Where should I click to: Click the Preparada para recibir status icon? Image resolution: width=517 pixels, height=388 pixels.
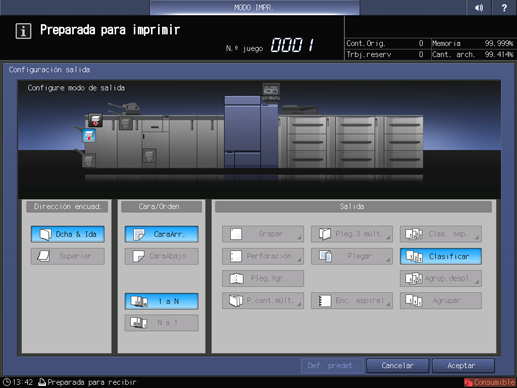[x=42, y=382]
